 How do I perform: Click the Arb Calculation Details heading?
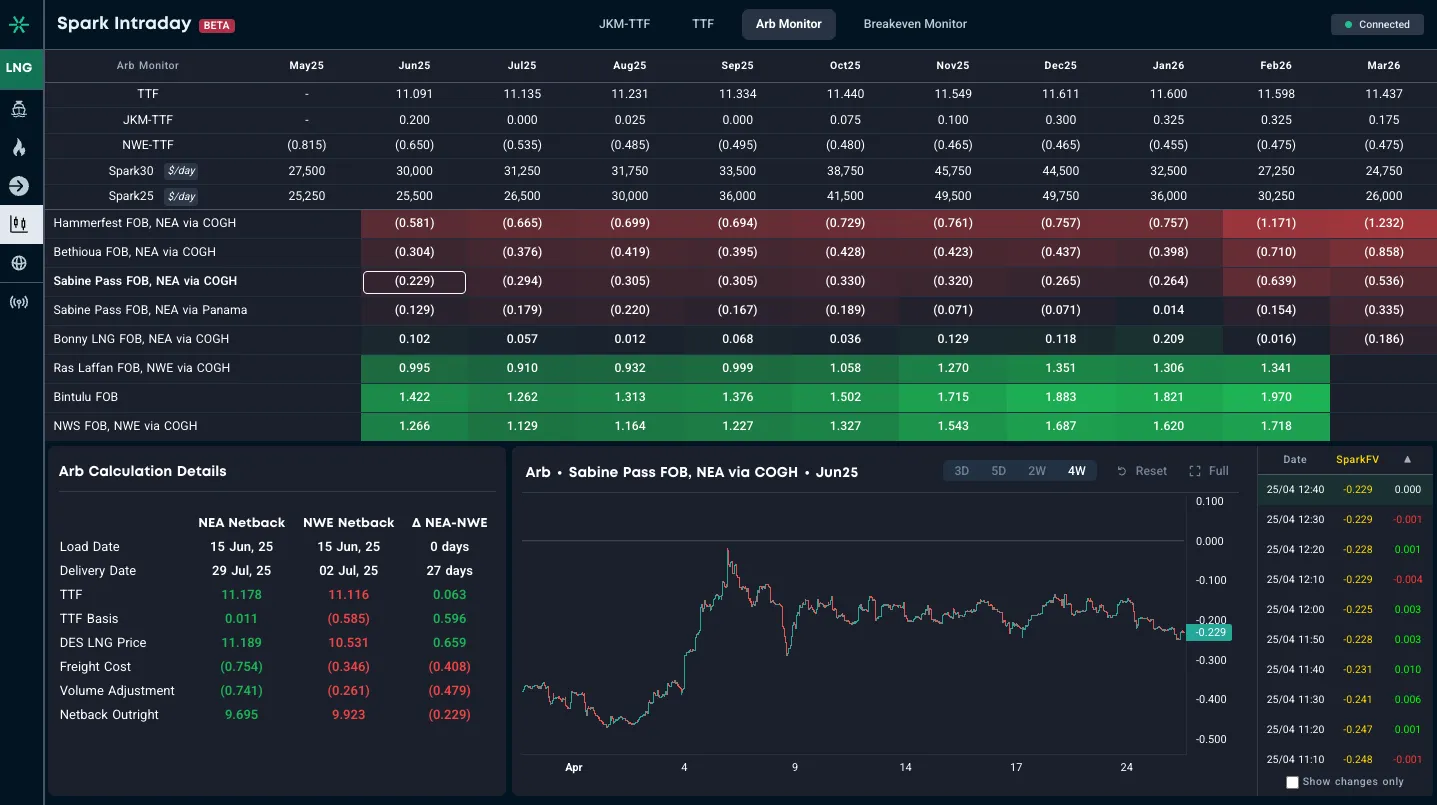143,471
